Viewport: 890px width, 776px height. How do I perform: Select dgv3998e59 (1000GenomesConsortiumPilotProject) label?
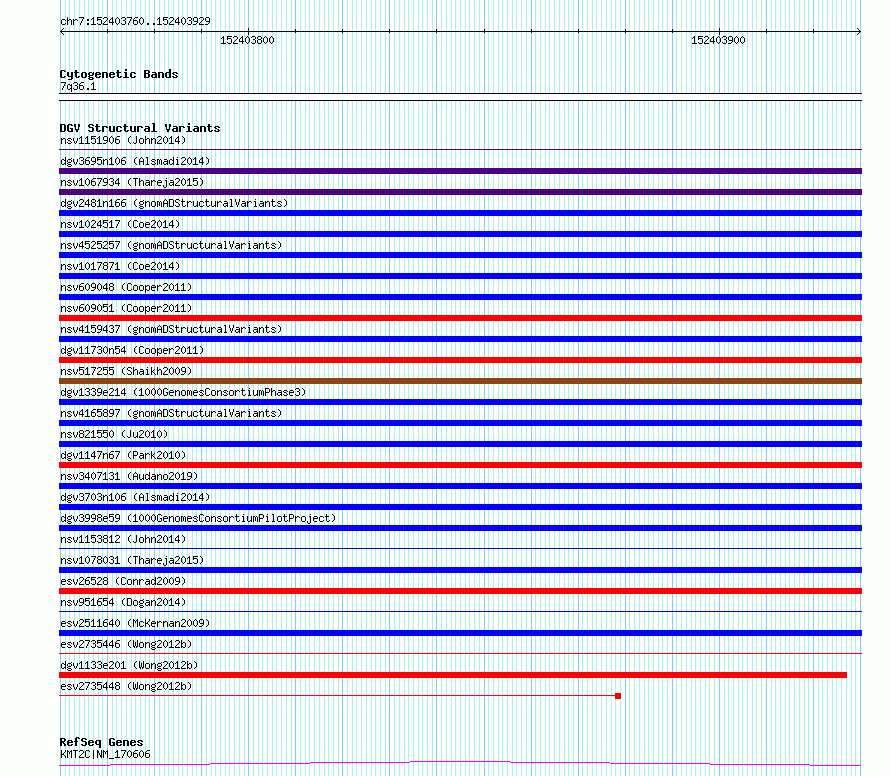coord(198,518)
